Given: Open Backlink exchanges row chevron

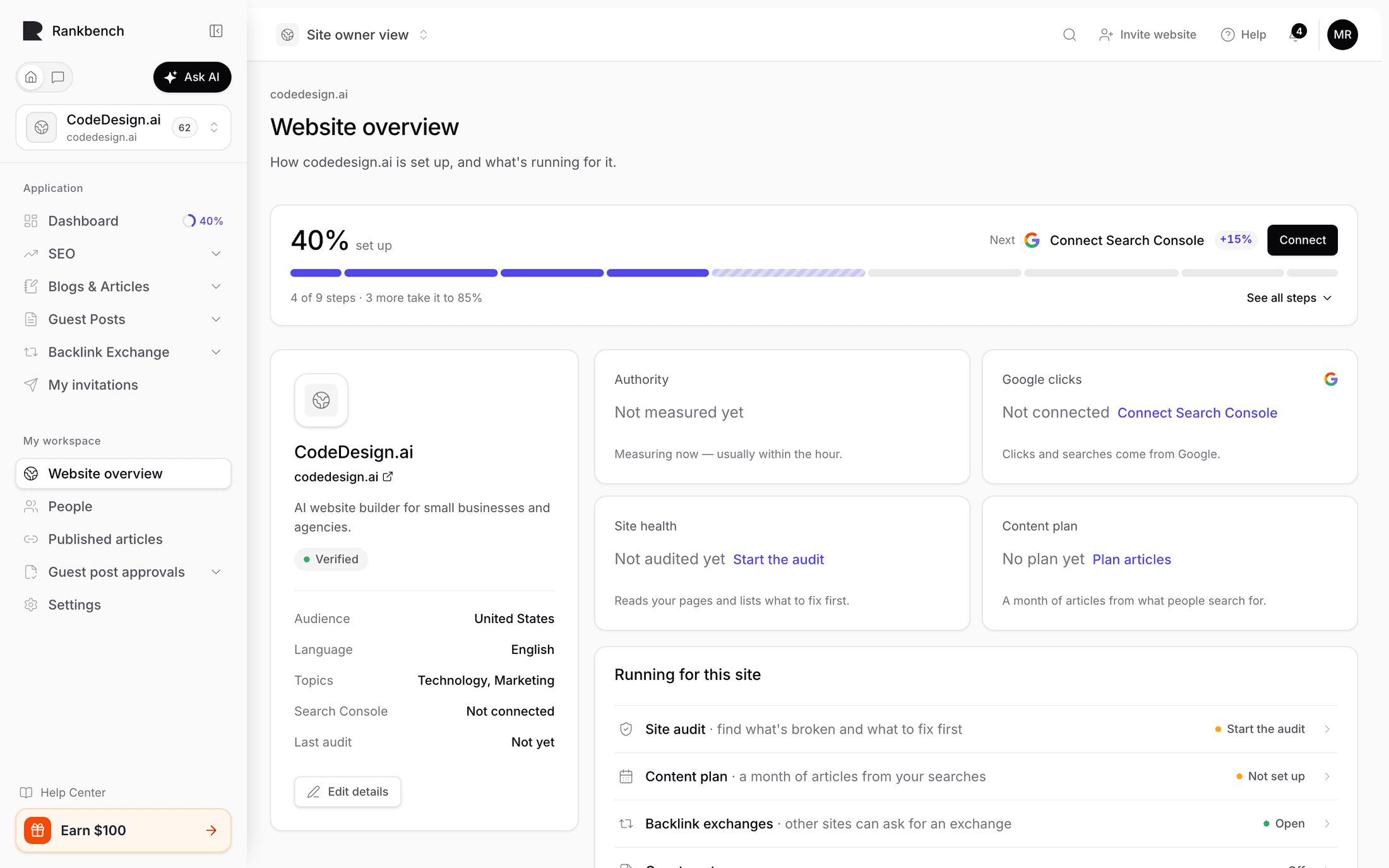Looking at the screenshot, I should point(1327,824).
